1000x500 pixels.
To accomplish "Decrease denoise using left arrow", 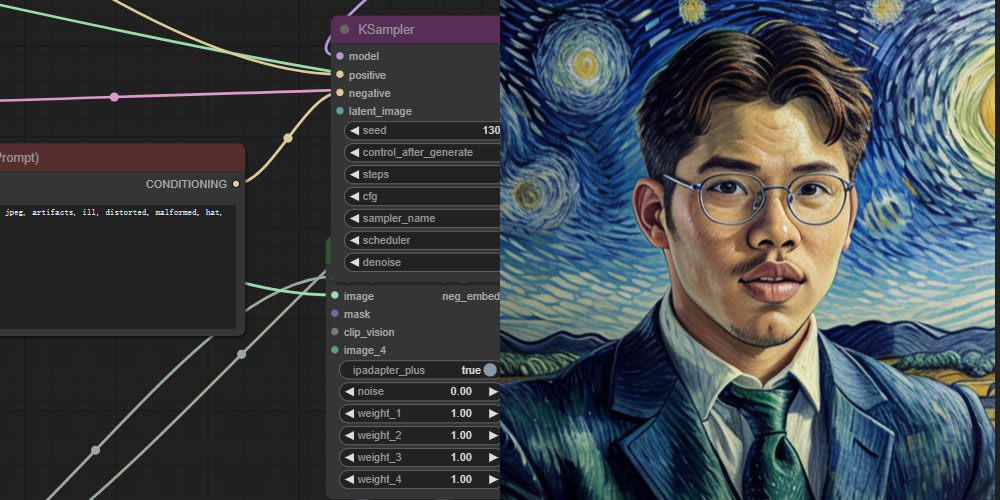I will [x=354, y=262].
